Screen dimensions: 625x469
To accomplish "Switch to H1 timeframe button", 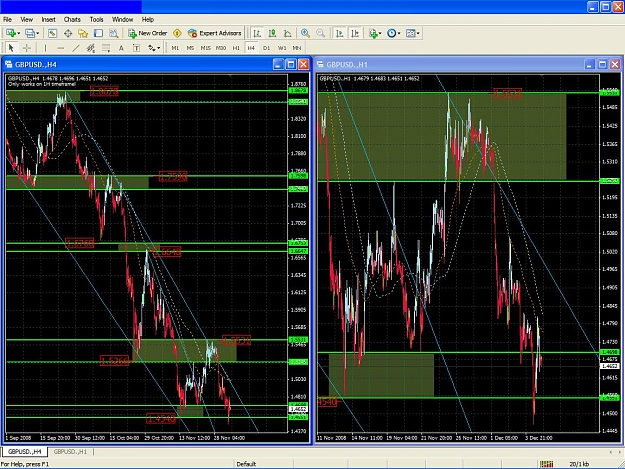I will pyautogui.click(x=236, y=48).
